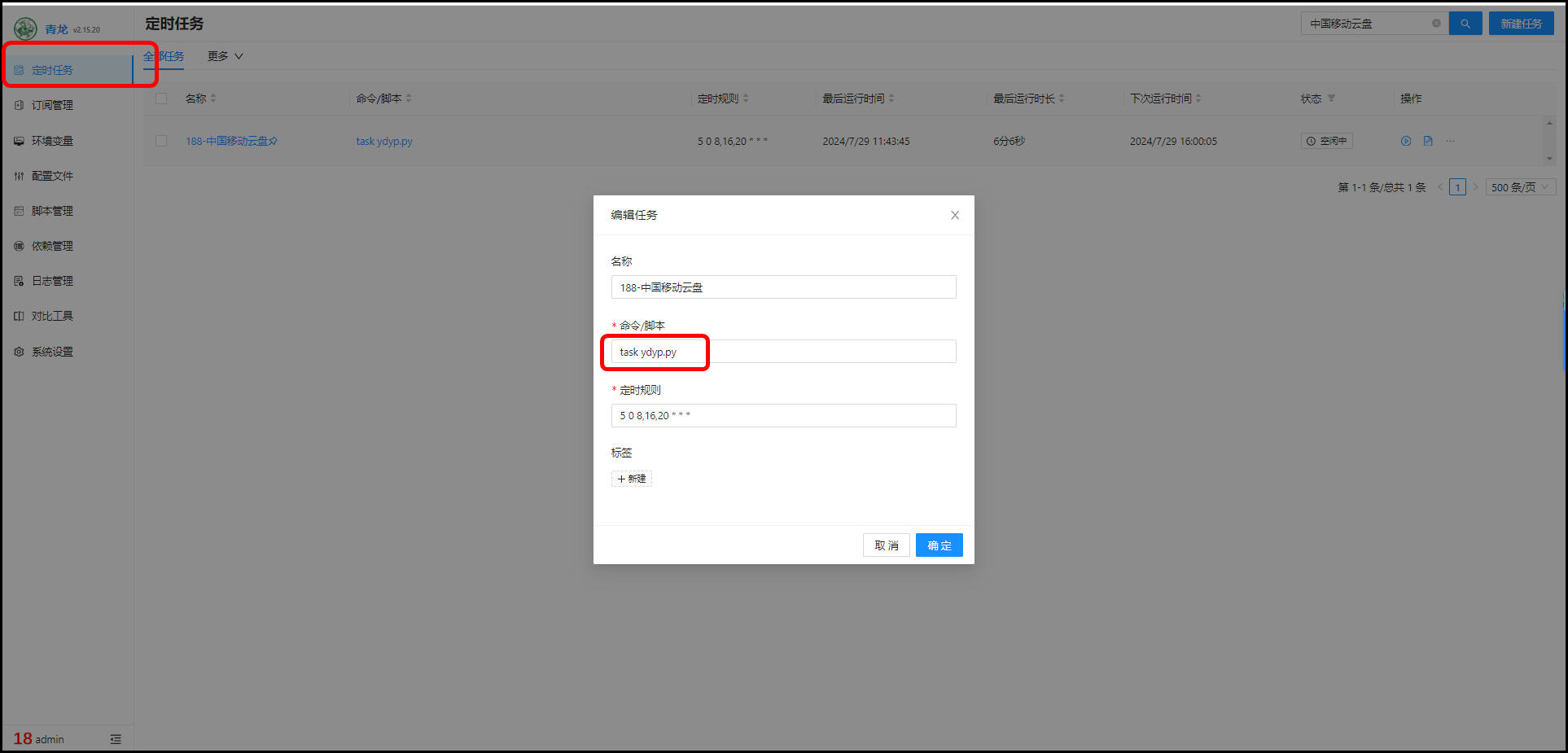Open the task ydyp.py link in the table
1568x753 pixels.
click(x=384, y=141)
